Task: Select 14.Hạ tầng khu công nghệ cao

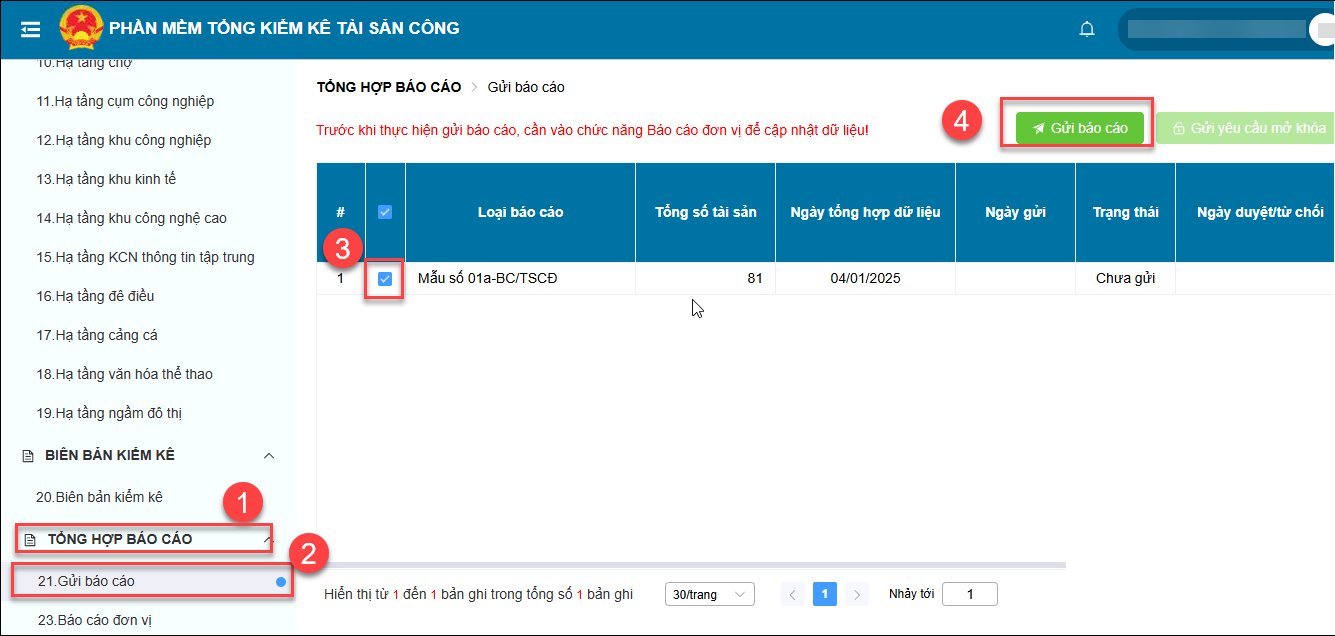Action: point(131,218)
